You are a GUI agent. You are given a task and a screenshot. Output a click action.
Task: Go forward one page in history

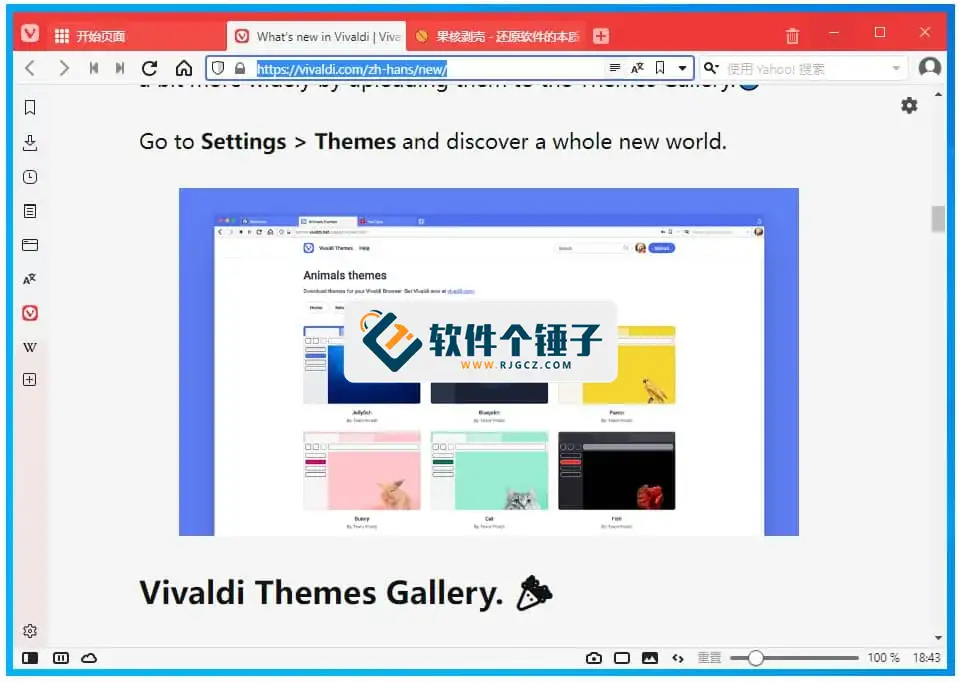[x=64, y=68]
